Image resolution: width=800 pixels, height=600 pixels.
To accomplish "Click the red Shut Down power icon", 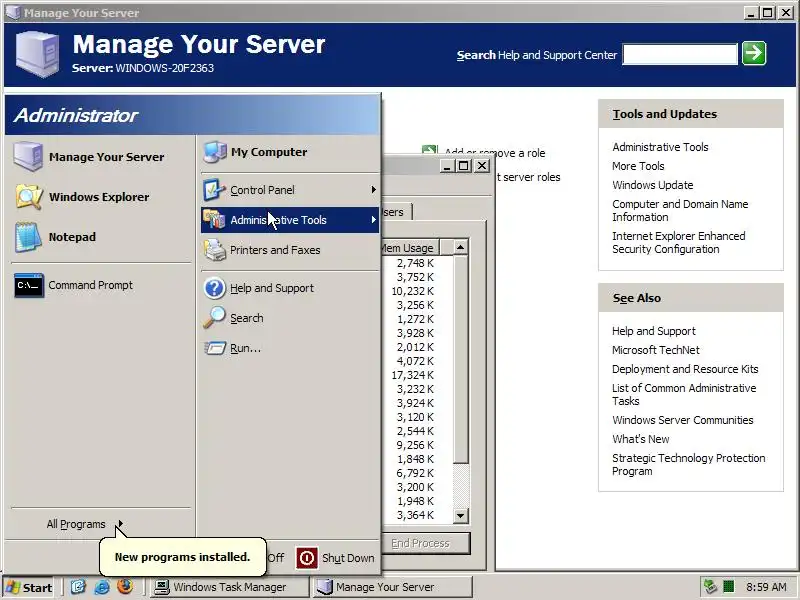I will click(307, 558).
